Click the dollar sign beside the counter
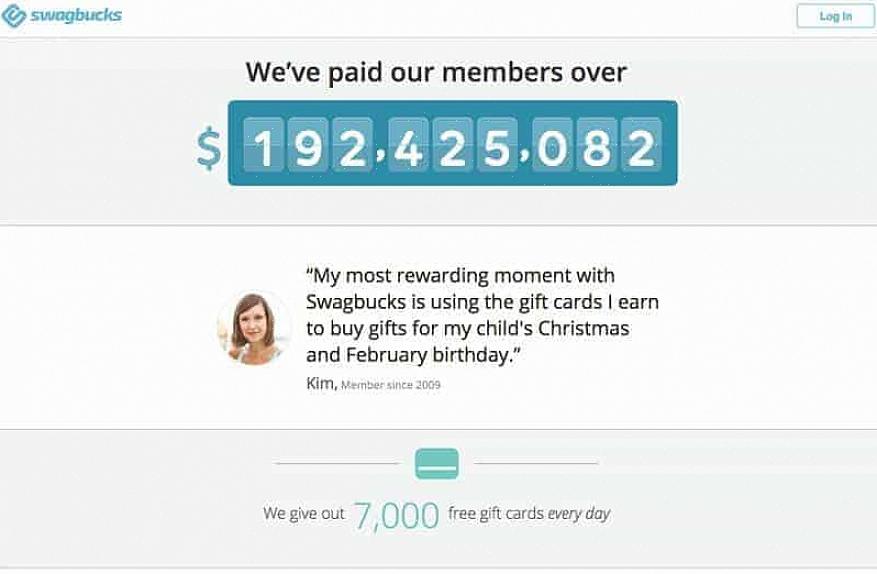Screen dimensions: 877x574 point(209,148)
